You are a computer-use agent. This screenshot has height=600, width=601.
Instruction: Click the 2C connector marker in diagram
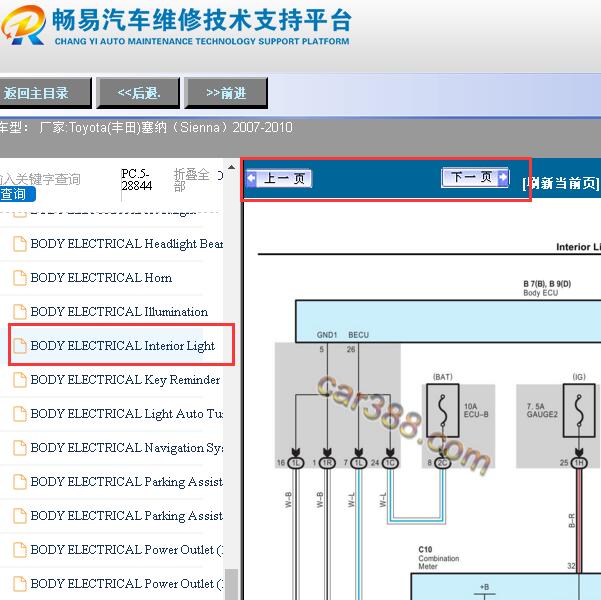click(442, 463)
